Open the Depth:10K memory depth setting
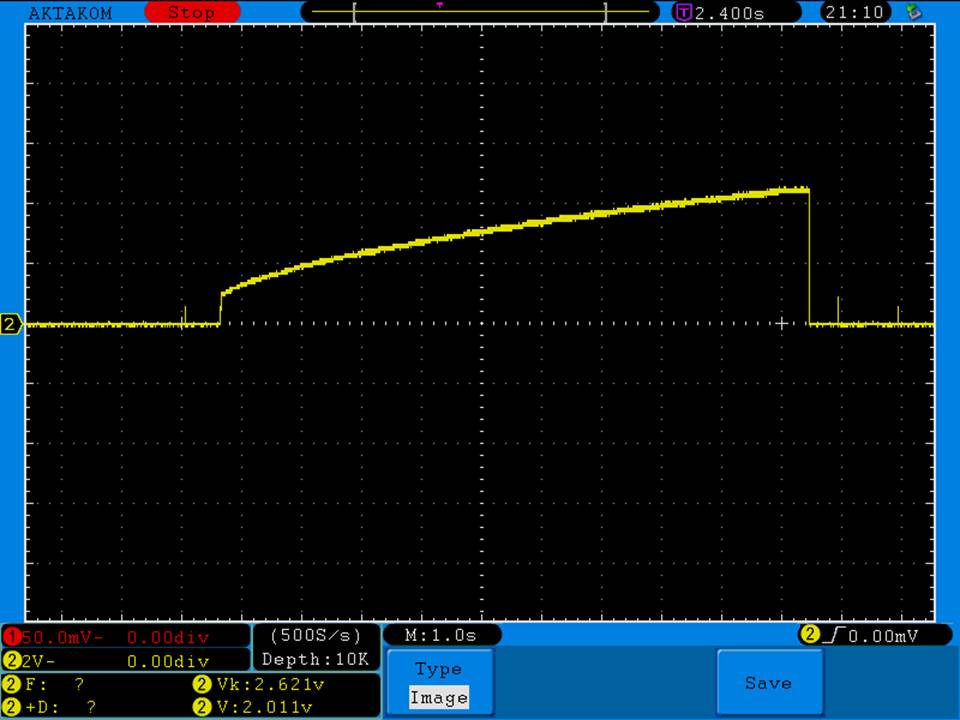The image size is (960, 720). pyautogui.click(x=316, y=660)
